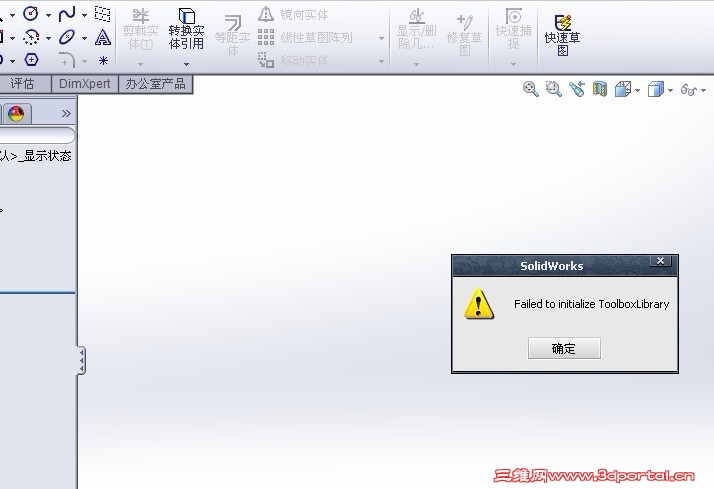This screenshot has height=489, width=714.
Task: Switch to the DimXpert tab
Action: [x=85, y=84]
